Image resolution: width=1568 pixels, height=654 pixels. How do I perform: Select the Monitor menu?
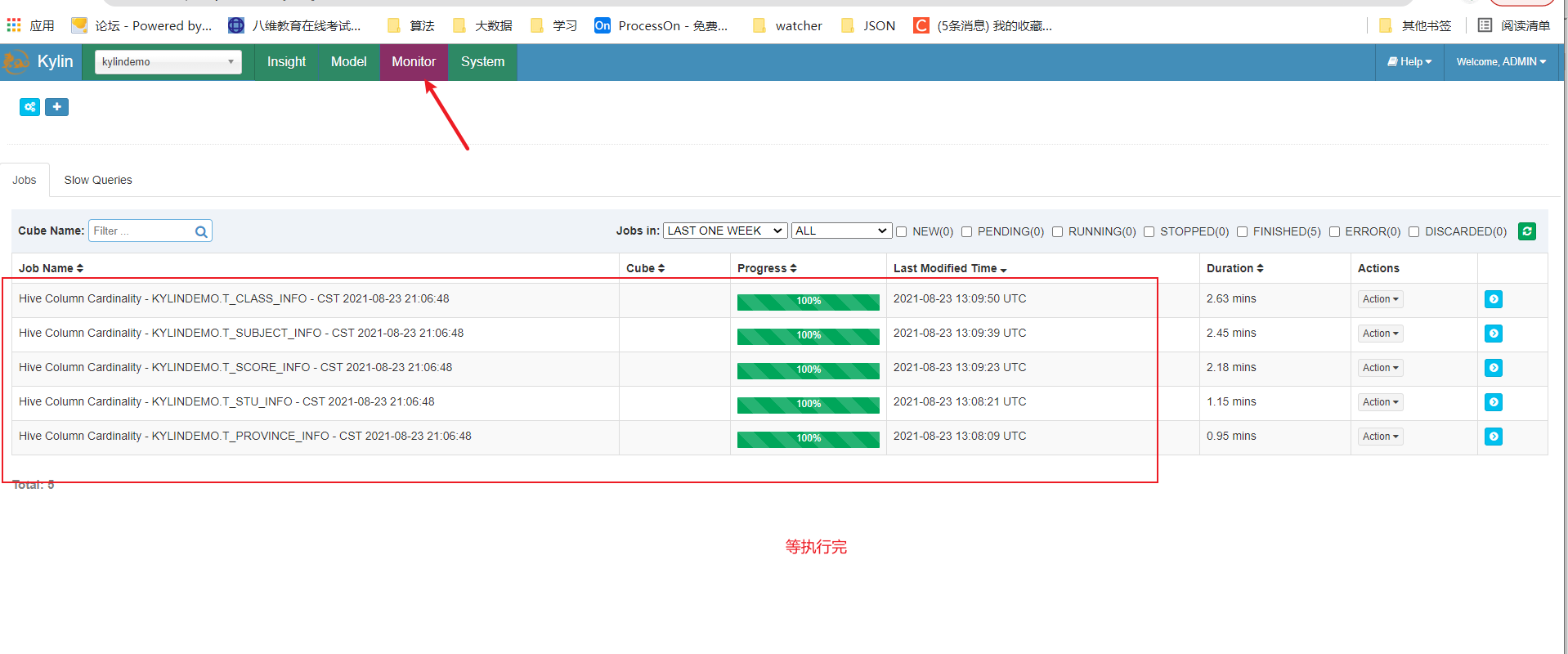point(414,62)
